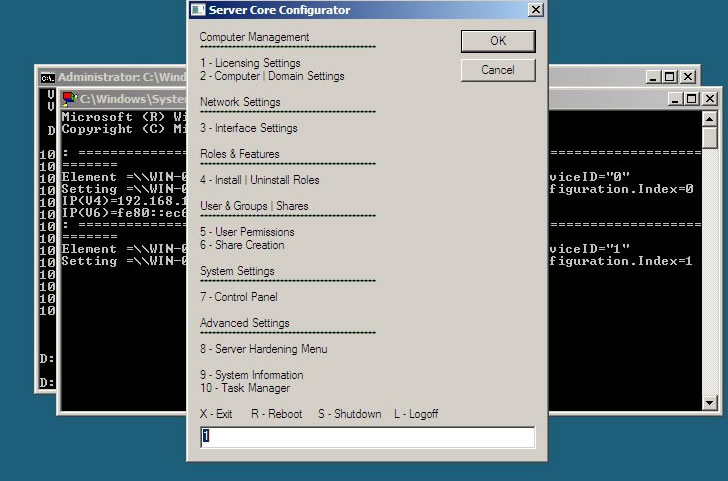The image size is (728, 481).
Task: Maximize the Administrator command prompt window
Action: (x=670, y=77)
